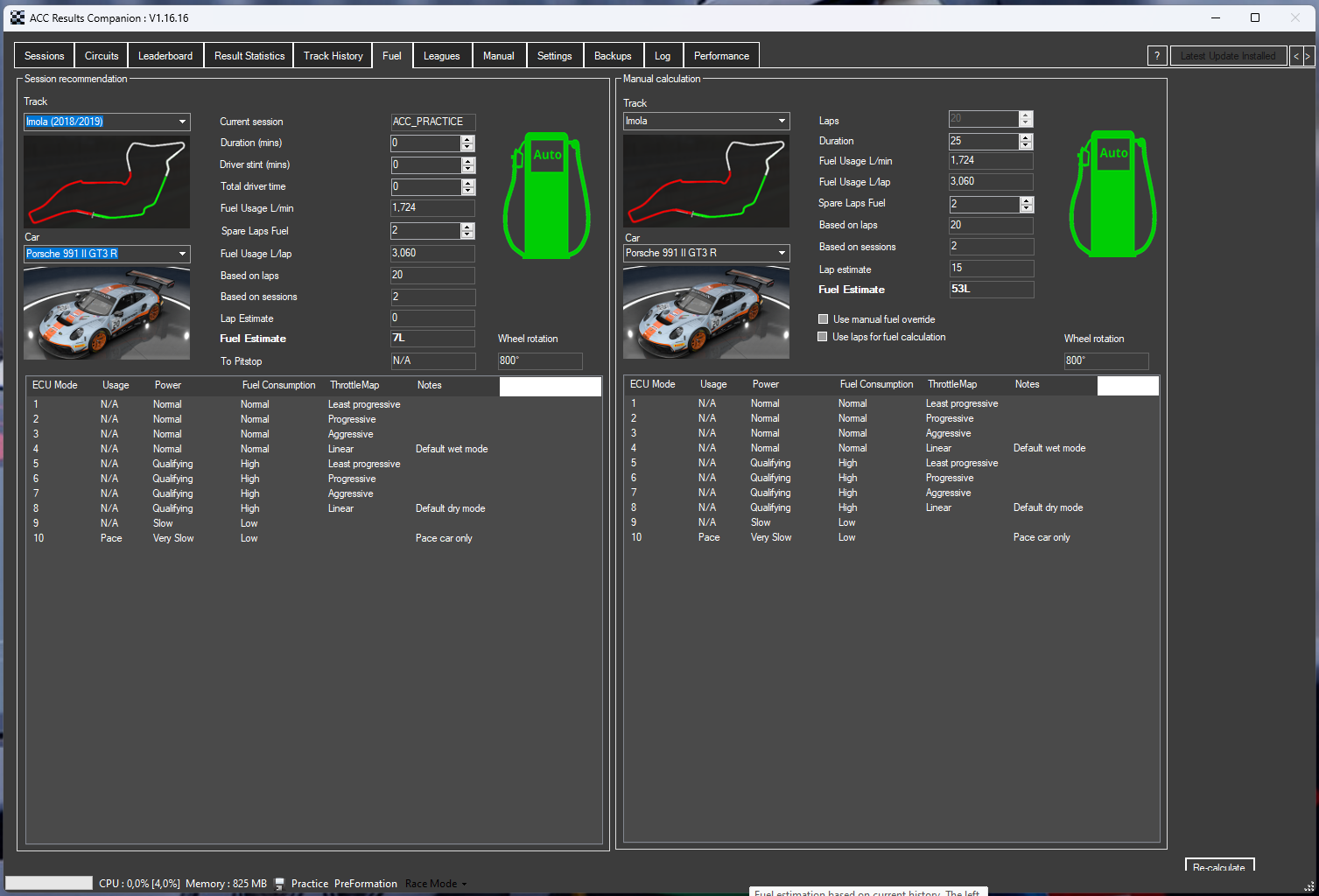Click the green Auto fuel pump in Manual calculation
The width and height of the screenshot is (1319, 896).
pyautogui.click(x=1113, y=194)
